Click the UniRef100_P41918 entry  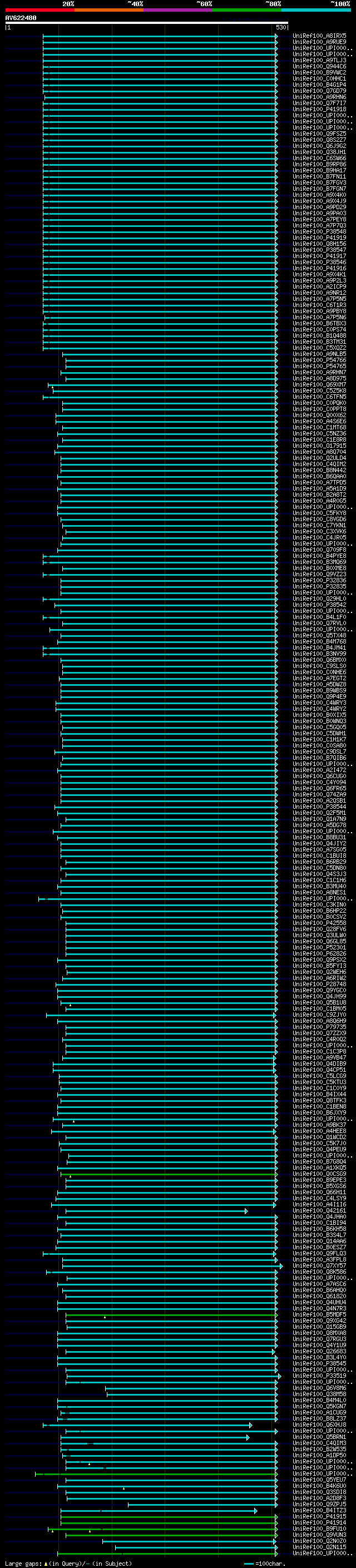(319, 110)
